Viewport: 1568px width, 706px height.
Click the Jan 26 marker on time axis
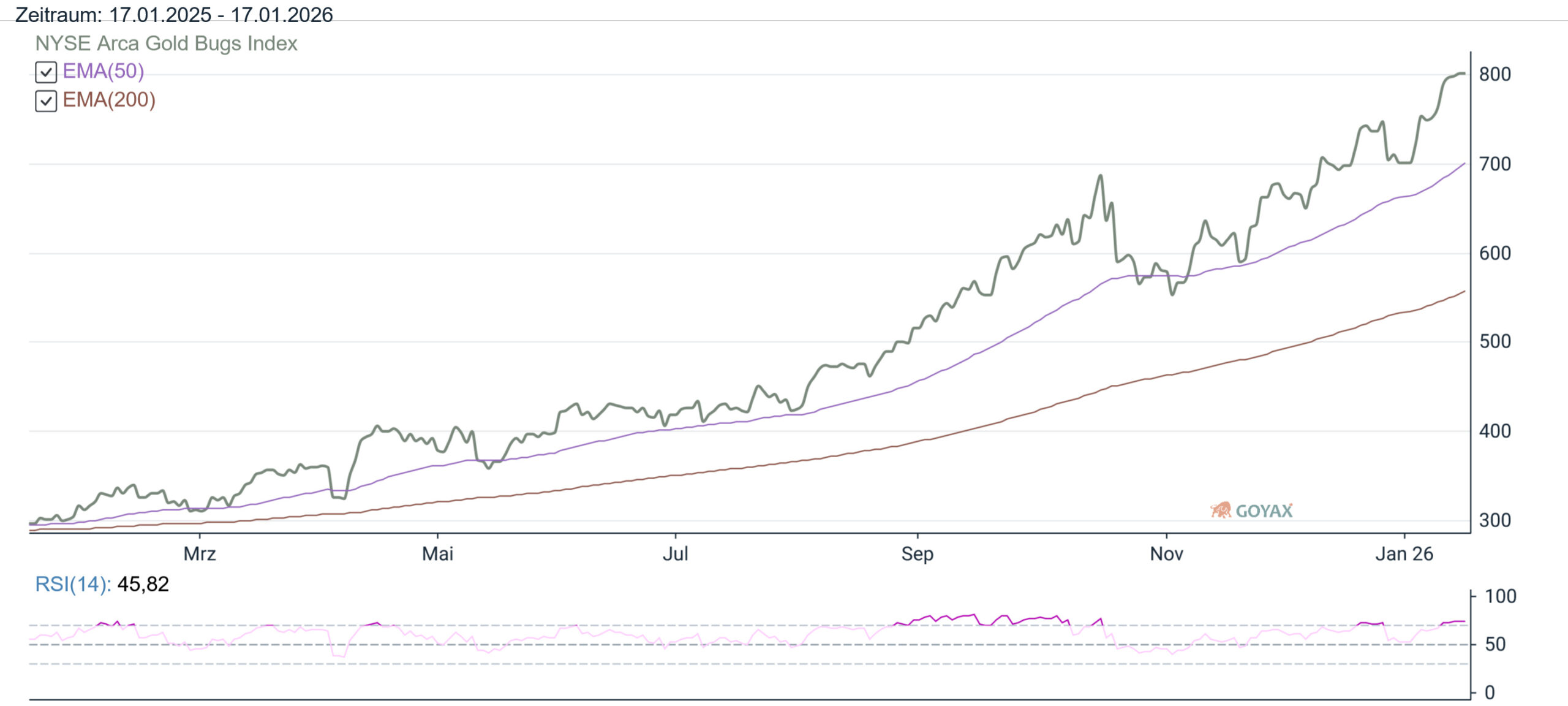pyautogui.click(x=1404, y=554)
